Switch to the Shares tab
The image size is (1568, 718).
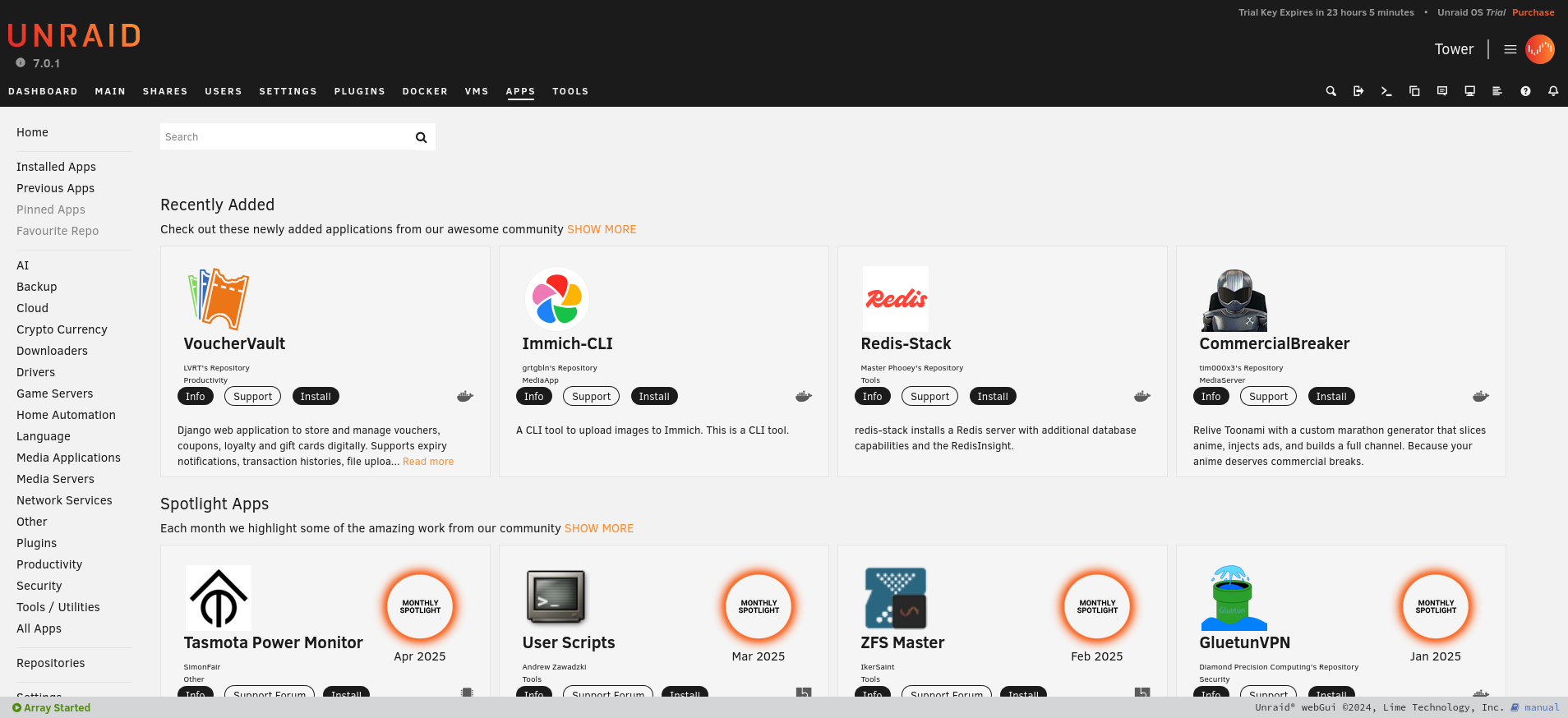165,91
